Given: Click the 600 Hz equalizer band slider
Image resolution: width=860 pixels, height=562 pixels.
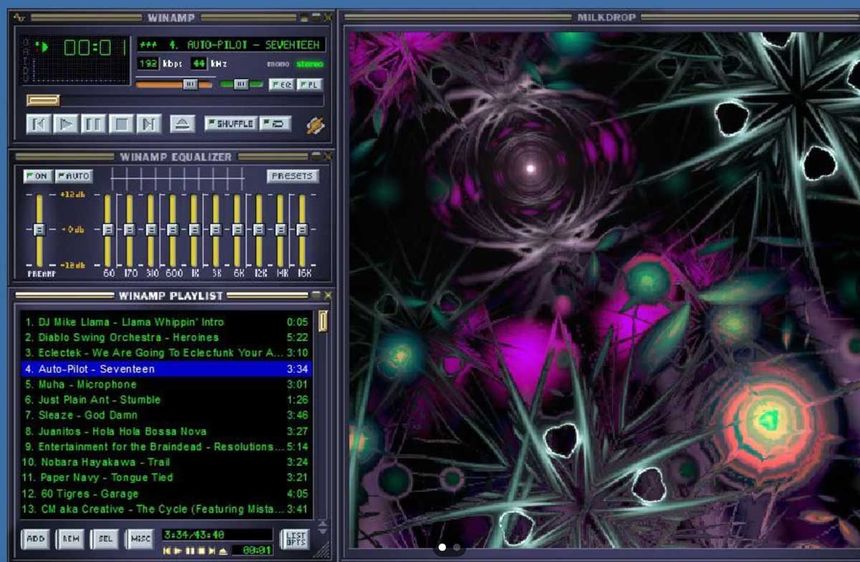Looking at the screenshot, I should click(172, 230).
